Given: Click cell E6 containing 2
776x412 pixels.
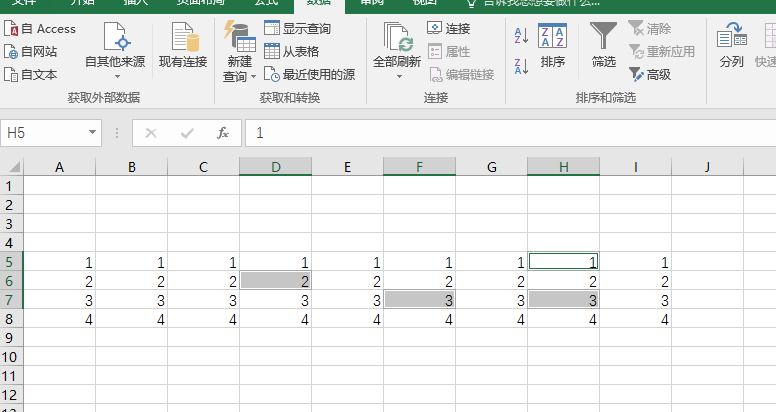Looking at the screenshot, I should (347, 281).
